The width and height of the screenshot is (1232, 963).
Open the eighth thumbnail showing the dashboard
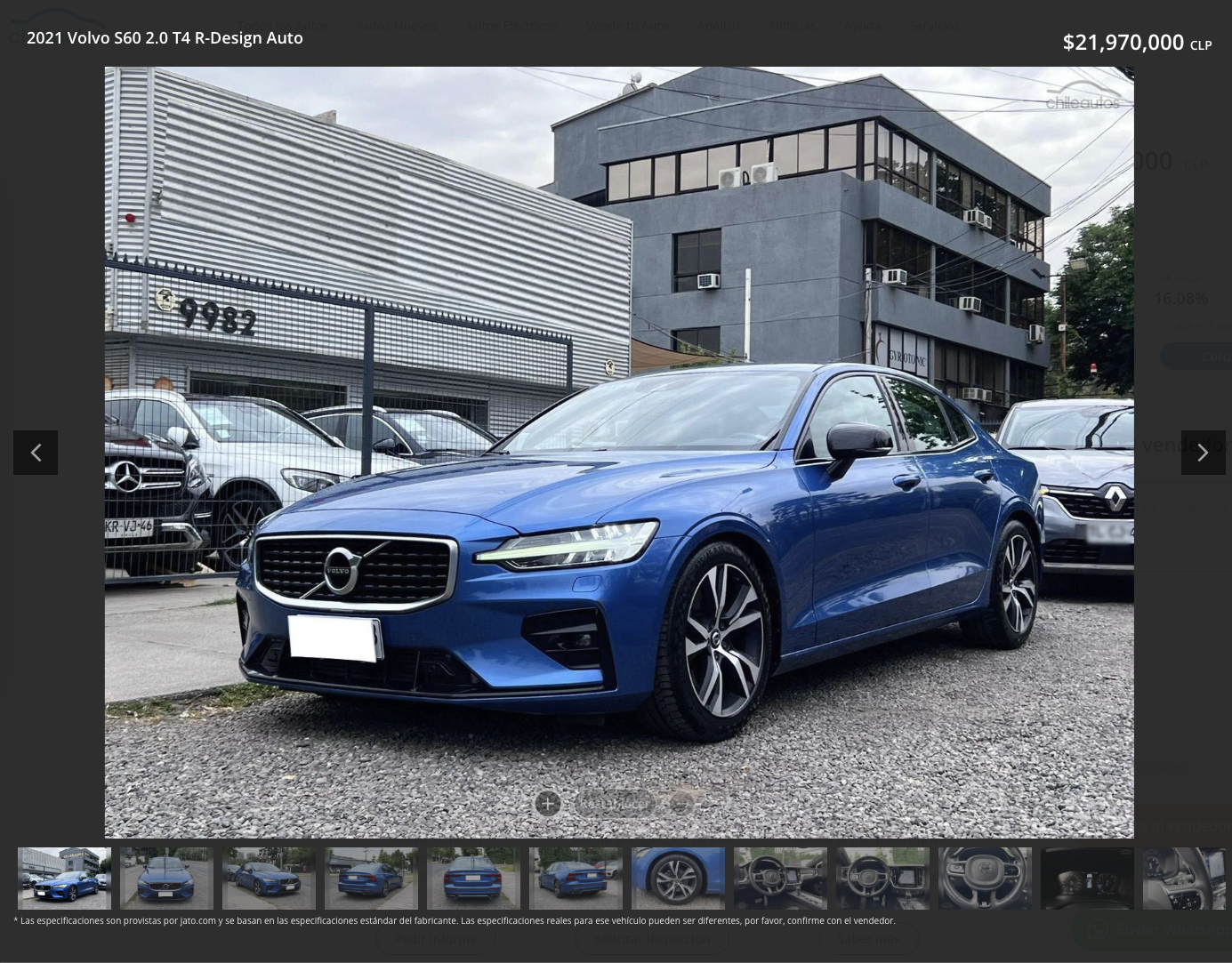[780, 879]
